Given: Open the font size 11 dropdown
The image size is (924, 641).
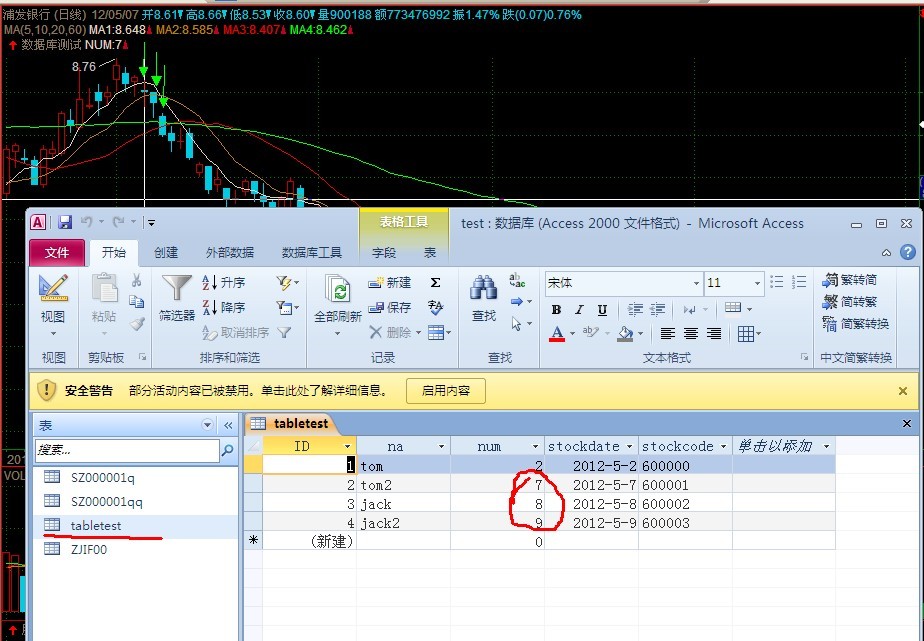Looking at the screenshot, I should (758, 283).
